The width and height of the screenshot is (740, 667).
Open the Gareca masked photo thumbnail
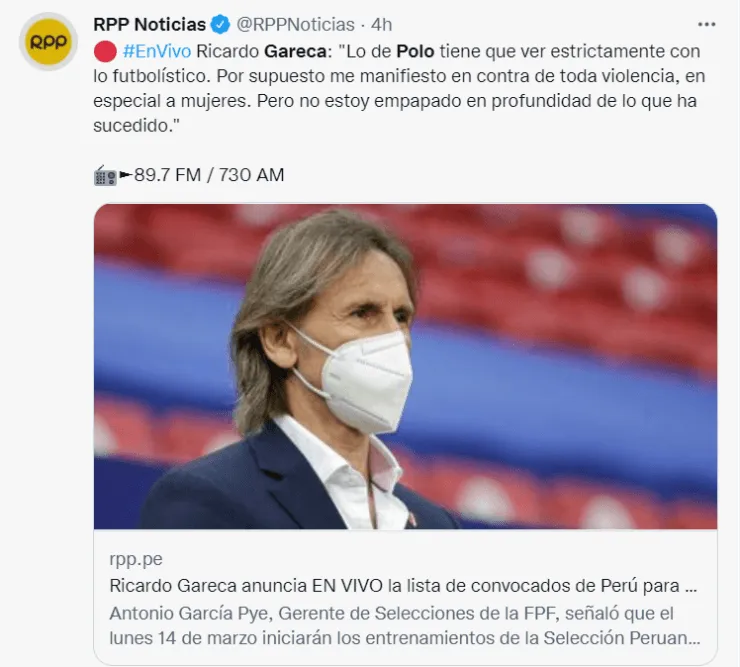[405, 366]
